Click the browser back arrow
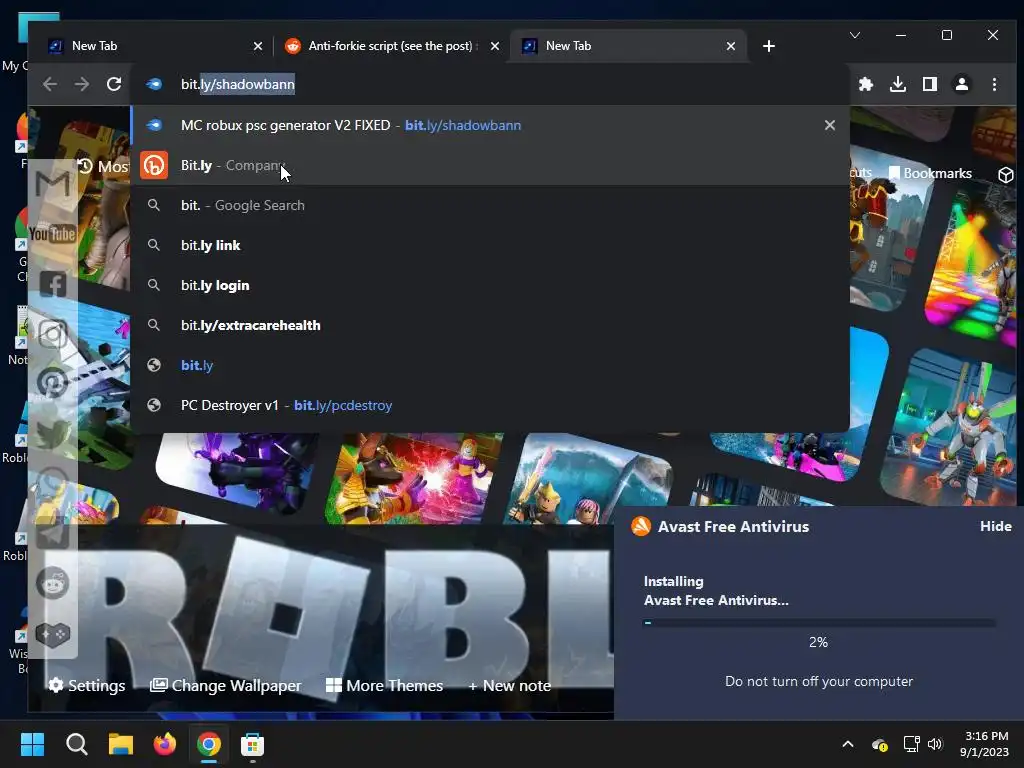Screen dimensions: 1024x768 click(50, 84)
